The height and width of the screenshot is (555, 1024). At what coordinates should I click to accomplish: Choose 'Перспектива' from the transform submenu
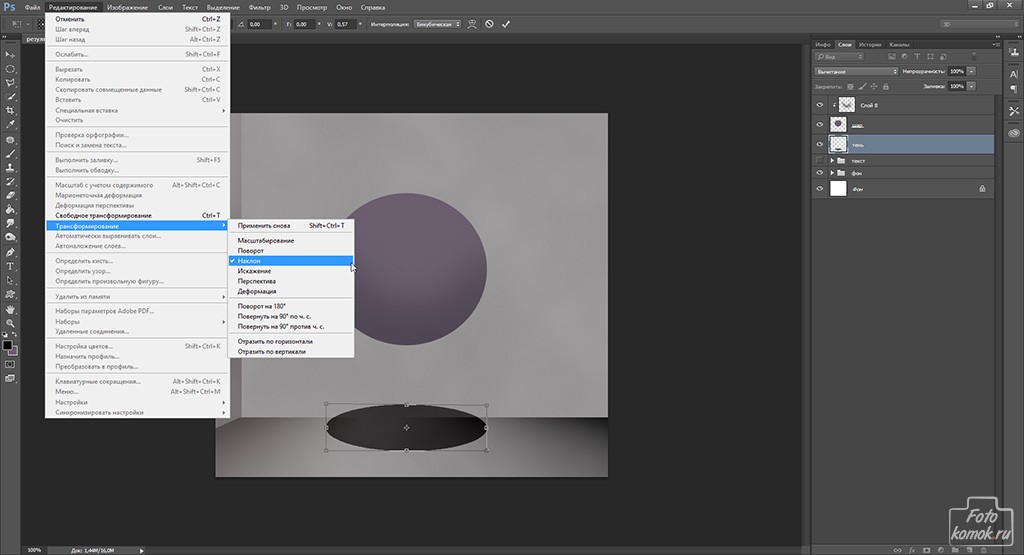click(256, 281)
